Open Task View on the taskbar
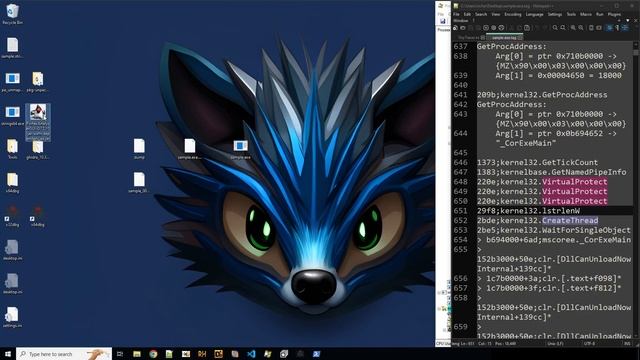The width and height of the screenshot is (640, 360). pos(120,354)
